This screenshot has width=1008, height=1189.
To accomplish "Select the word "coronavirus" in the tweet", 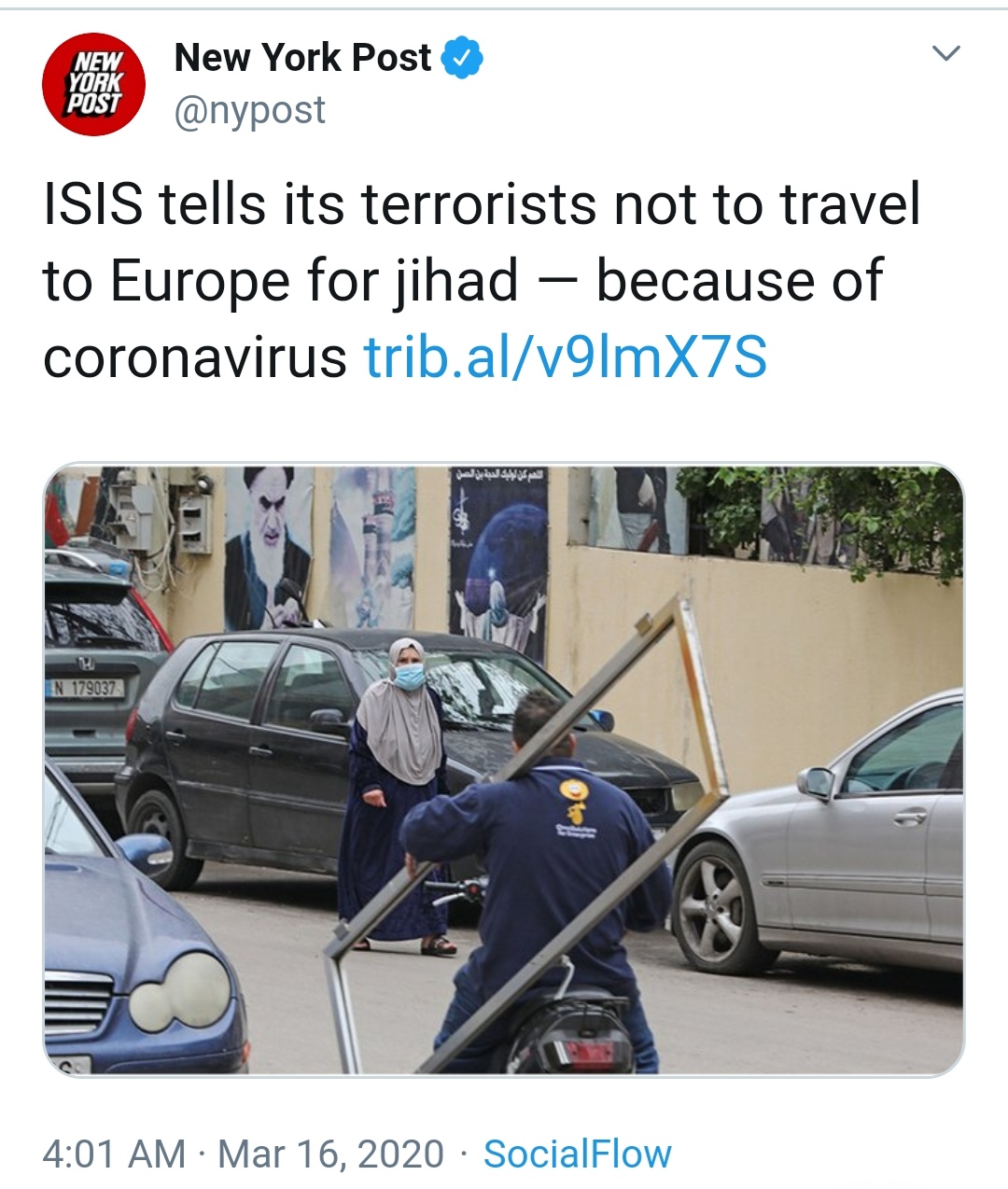I will 195,358.
